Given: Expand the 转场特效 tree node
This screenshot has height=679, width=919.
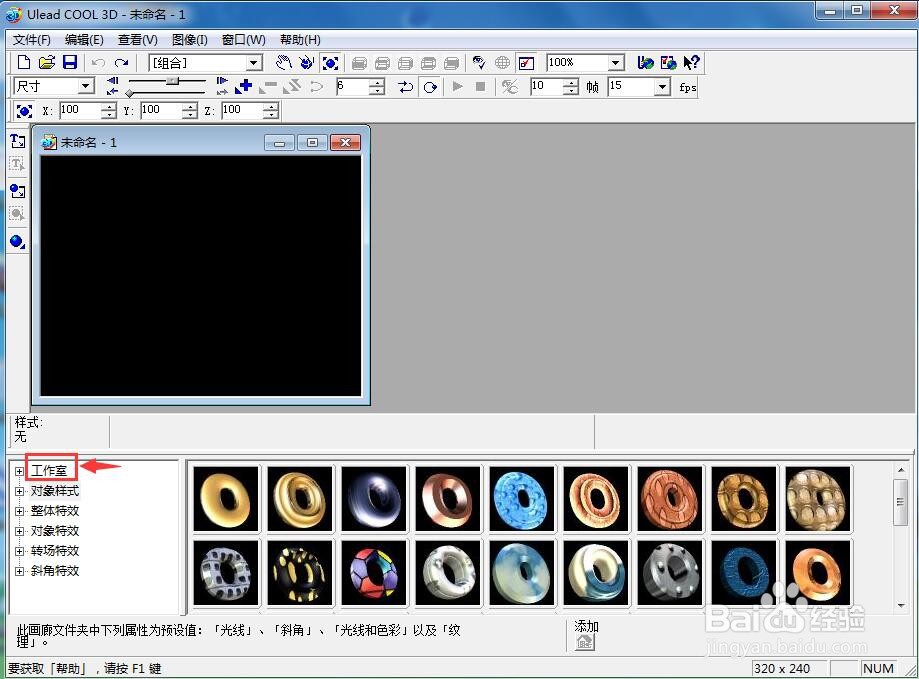Looking at the screenshot, I should (x=19, y=551).
